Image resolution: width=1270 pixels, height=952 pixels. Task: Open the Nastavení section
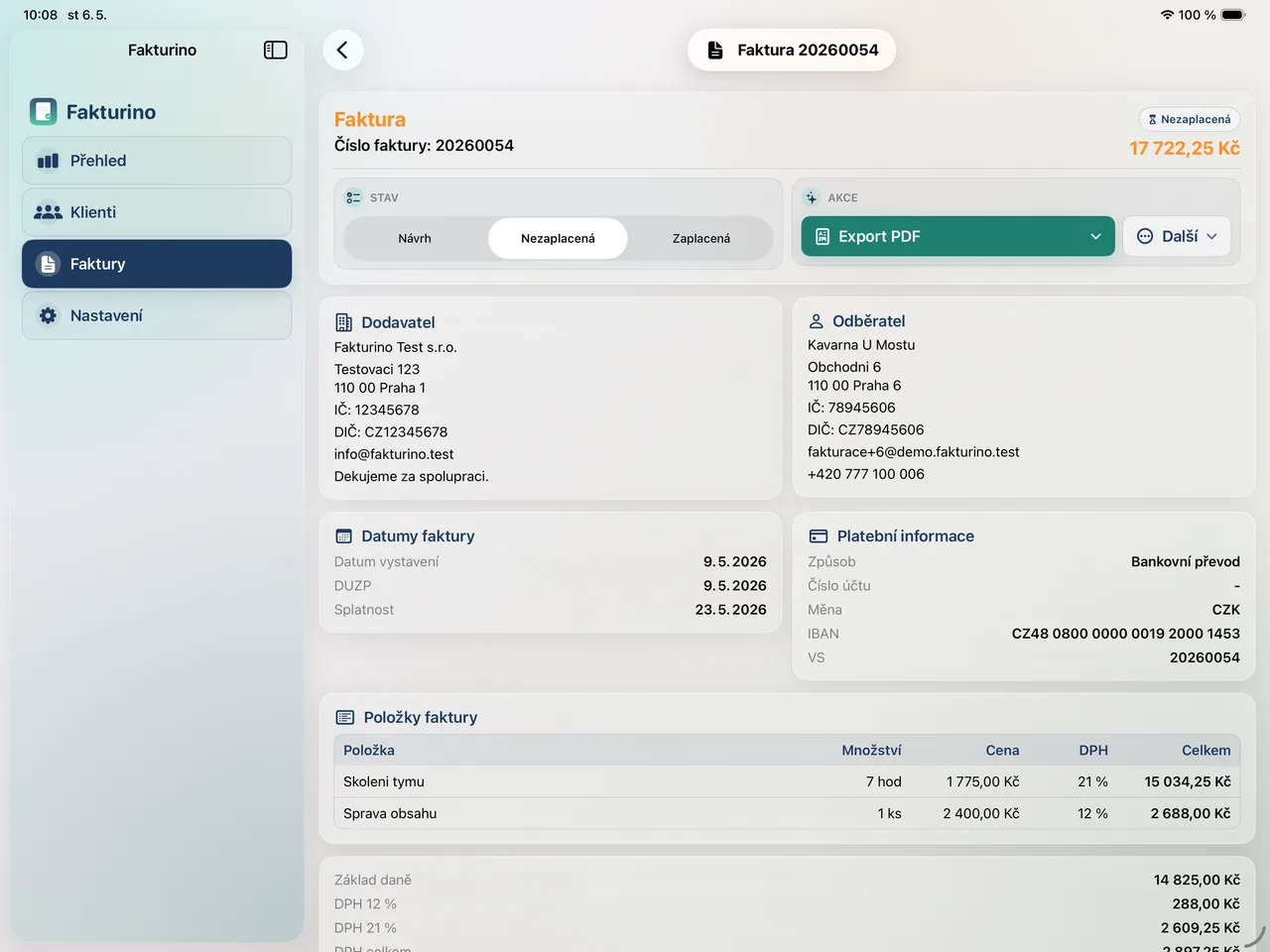tap(157, 315)
